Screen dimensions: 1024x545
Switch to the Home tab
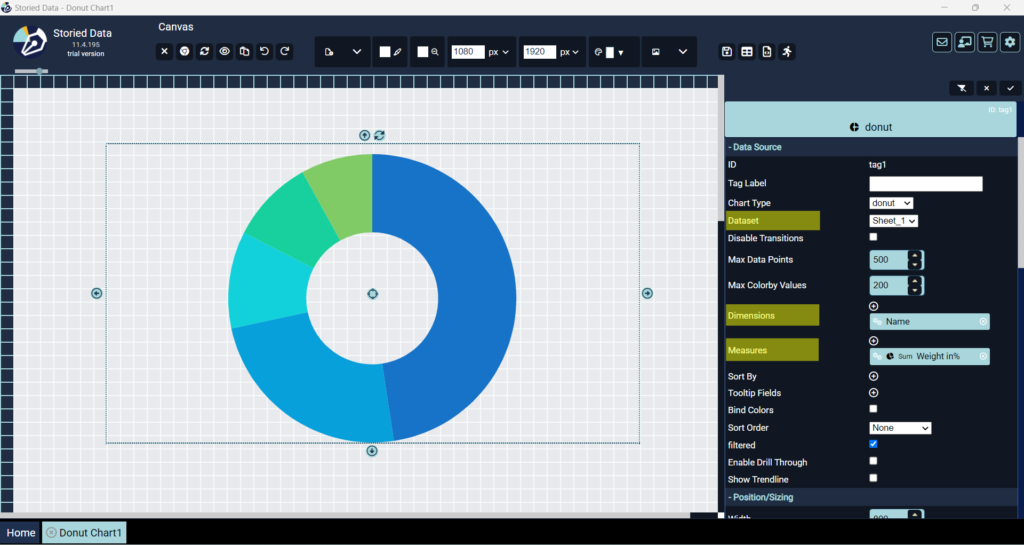click(x=21, y=533)
